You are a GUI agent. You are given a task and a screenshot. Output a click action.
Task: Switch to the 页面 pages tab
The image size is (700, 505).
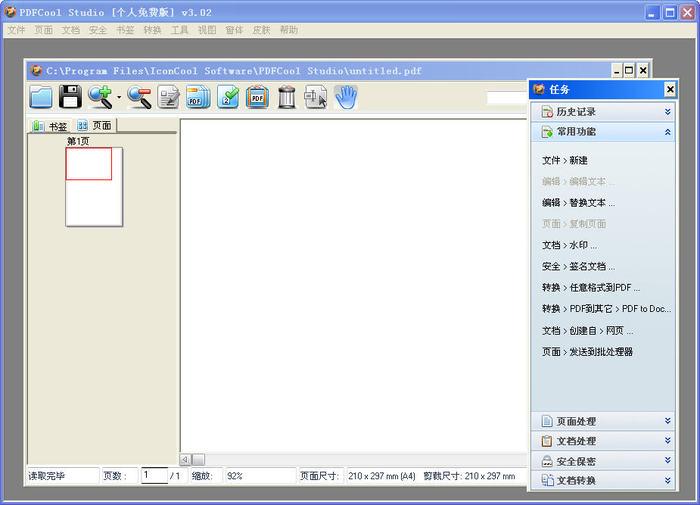coord(94,125)
